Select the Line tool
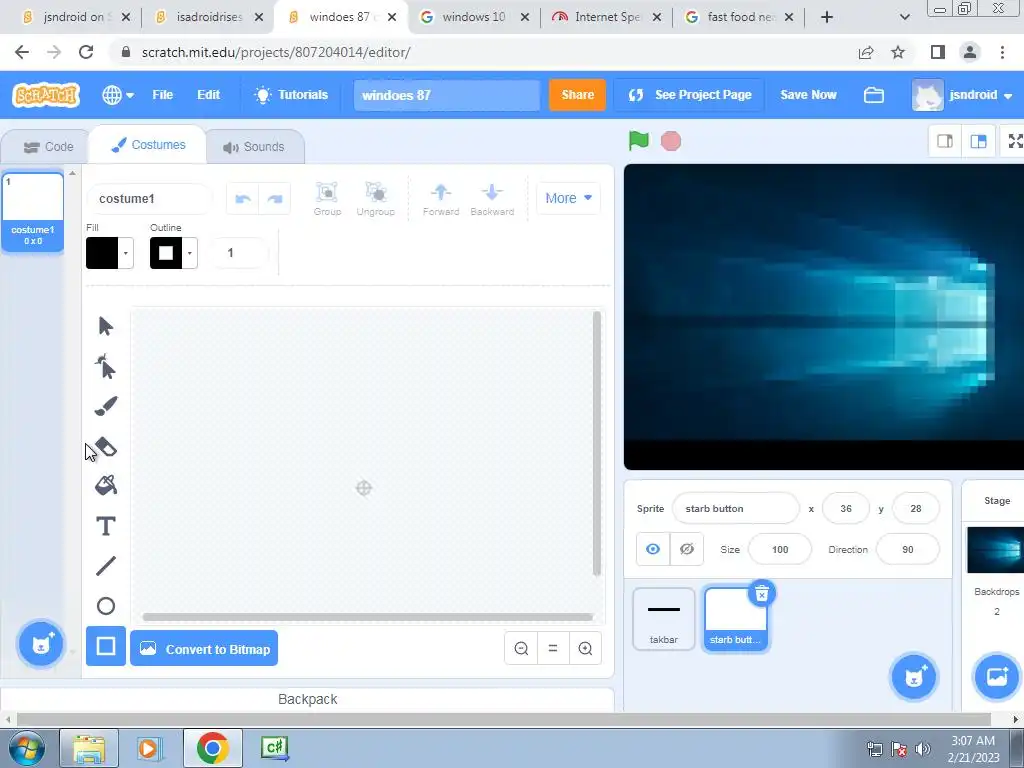This screenshot has width=1024, height=768. 105,566
